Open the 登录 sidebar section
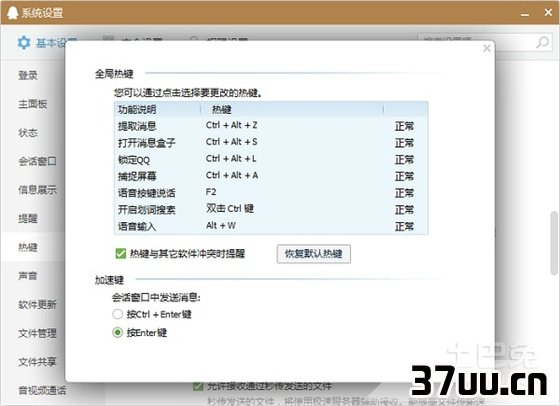This screenshot has height=406, width=560. (x=28, y=75)
